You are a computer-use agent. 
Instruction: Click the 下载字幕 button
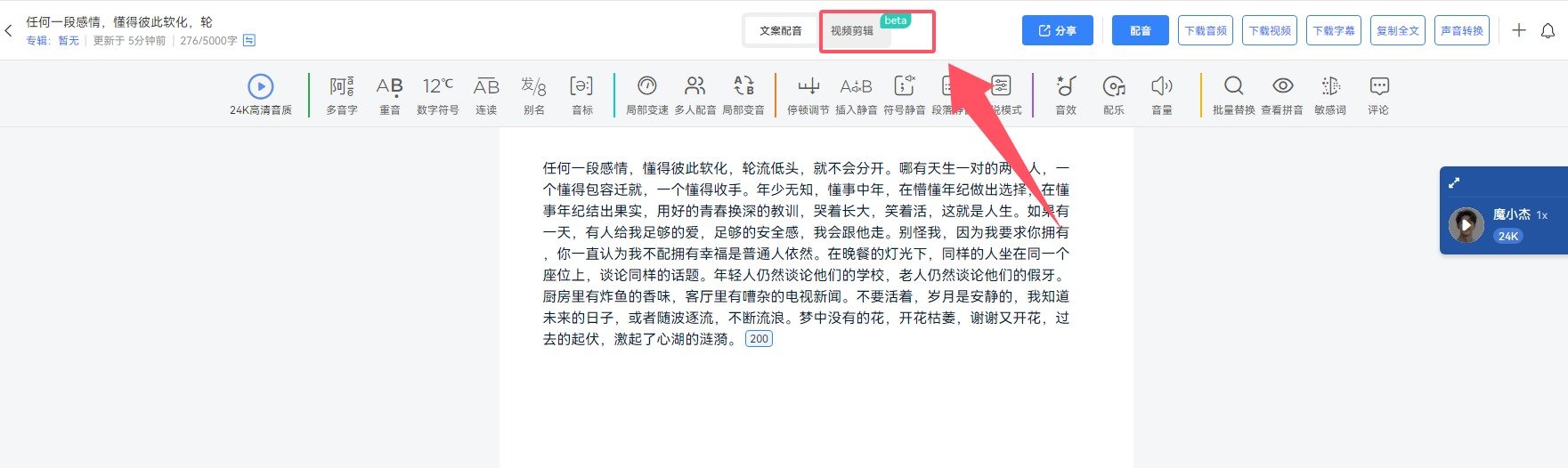(x=1334, y=30)
